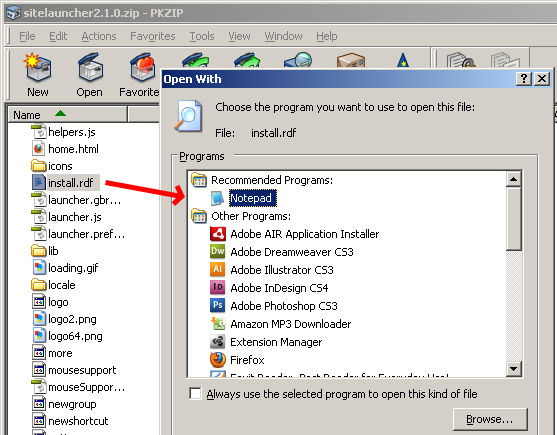Choose the Adobe Photoshop CS3 icon

[x=217, y=305]
